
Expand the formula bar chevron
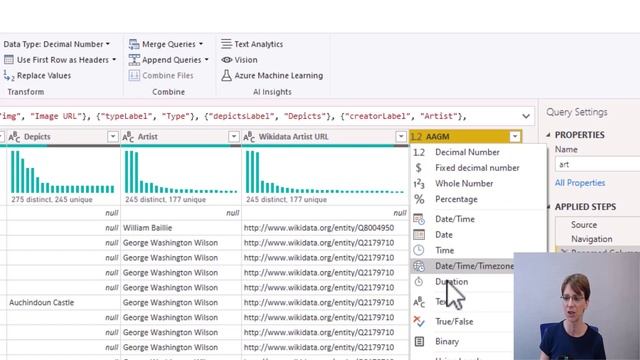click(526, 116)
